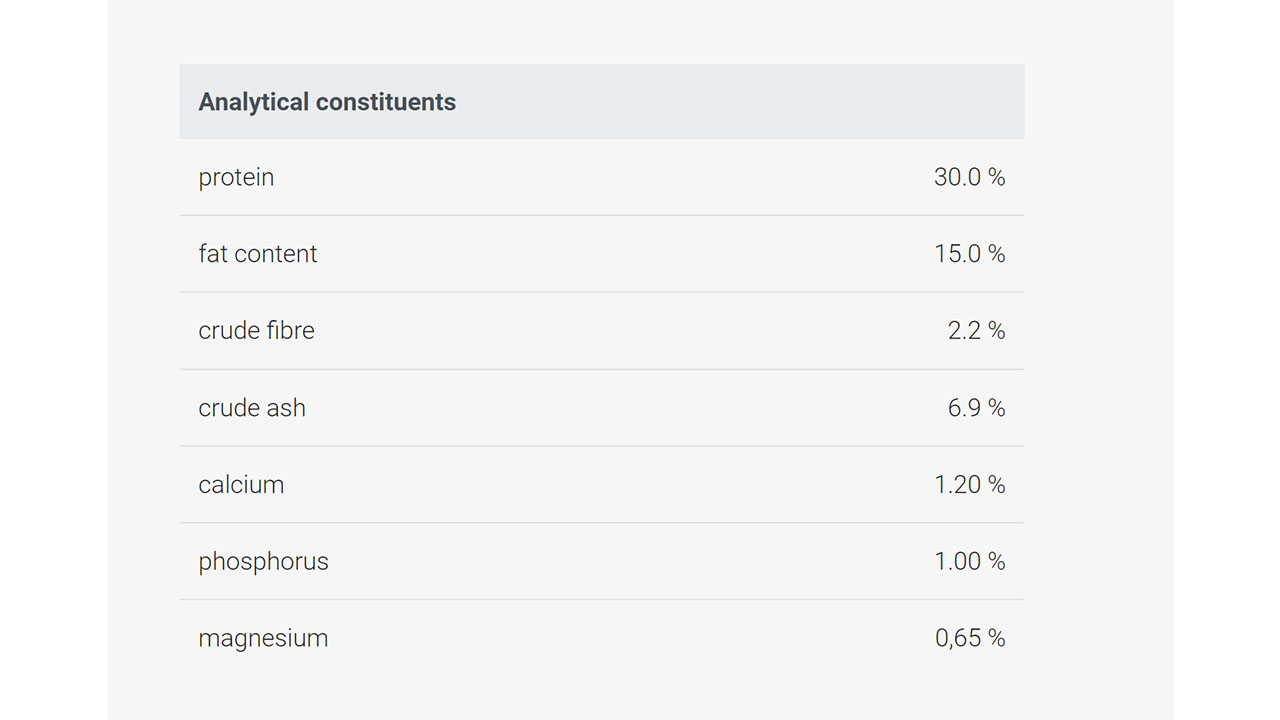Click the 1.00 % phosphorus value
Image resolution: width=1280 pixels, height=720 pixels.
[x=969, y=562]
